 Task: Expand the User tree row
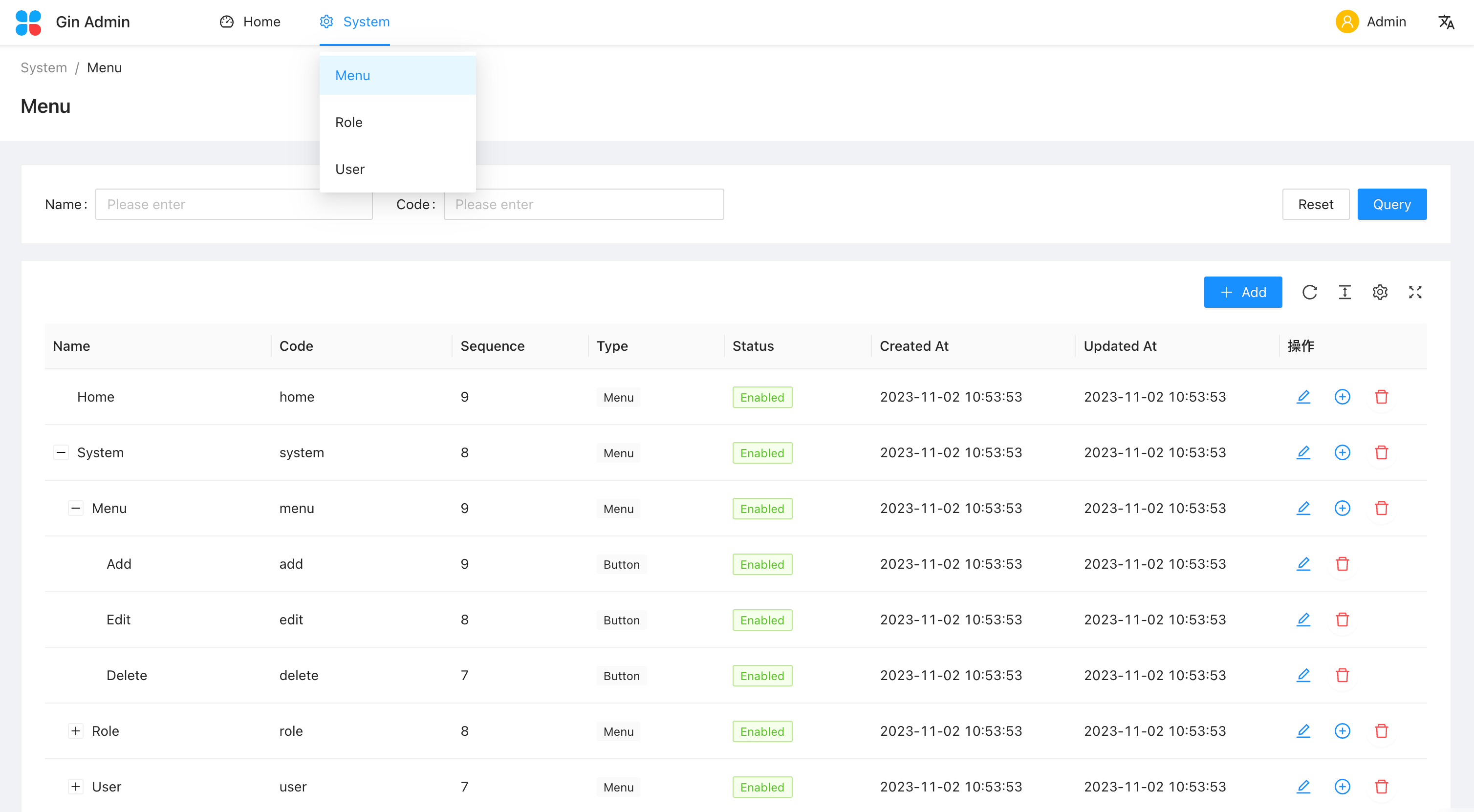(76, 786)
